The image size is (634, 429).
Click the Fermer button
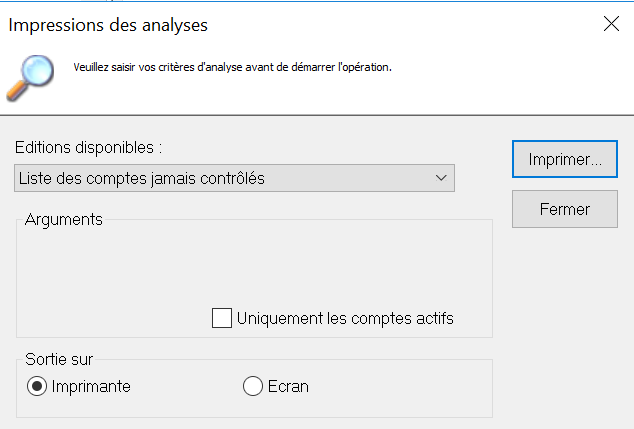tap(564, 210)
